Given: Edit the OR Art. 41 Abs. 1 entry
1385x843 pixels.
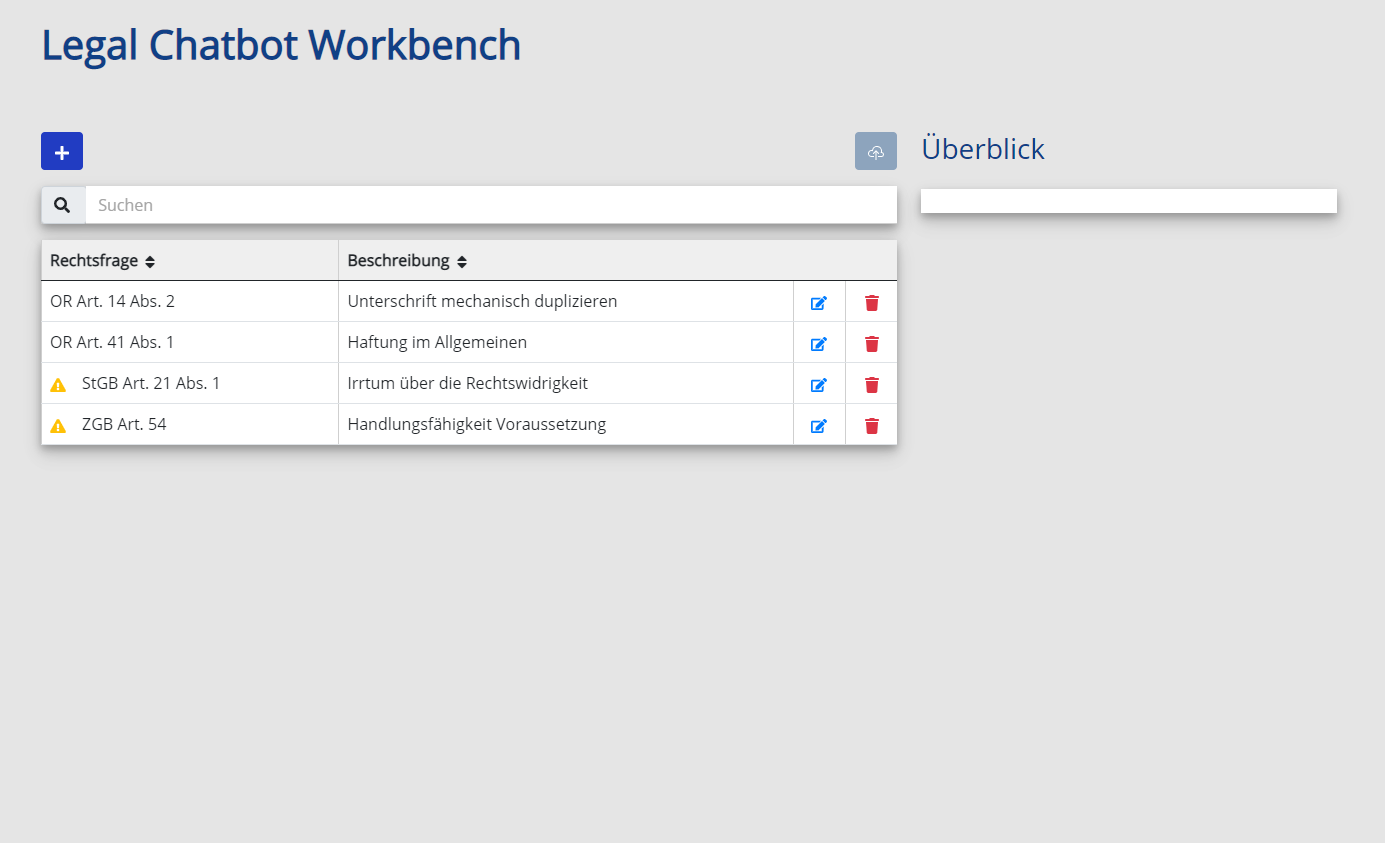Looking at the screenshot, I should coord(819,343).
